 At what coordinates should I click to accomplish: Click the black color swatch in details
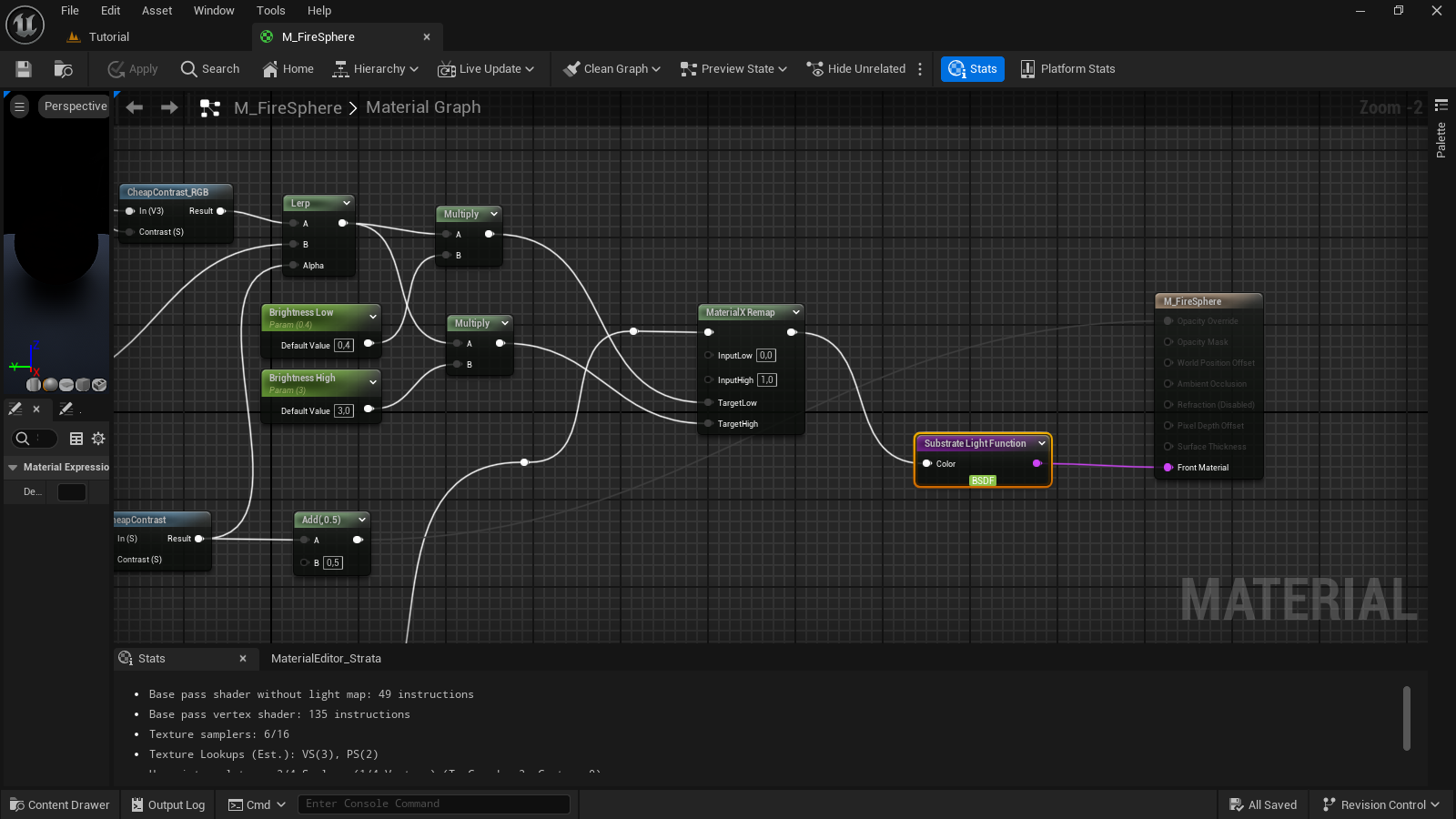point(72,492)
